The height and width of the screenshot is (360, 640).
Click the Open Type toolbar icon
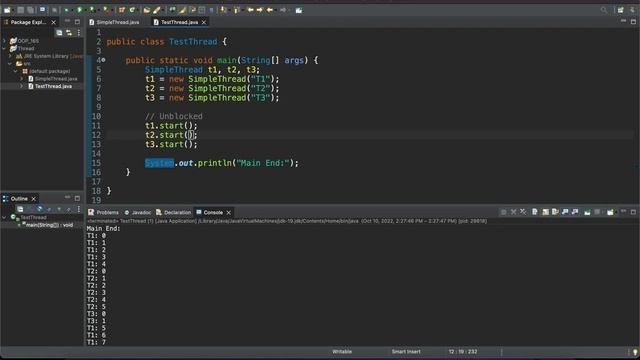[147, 10]
